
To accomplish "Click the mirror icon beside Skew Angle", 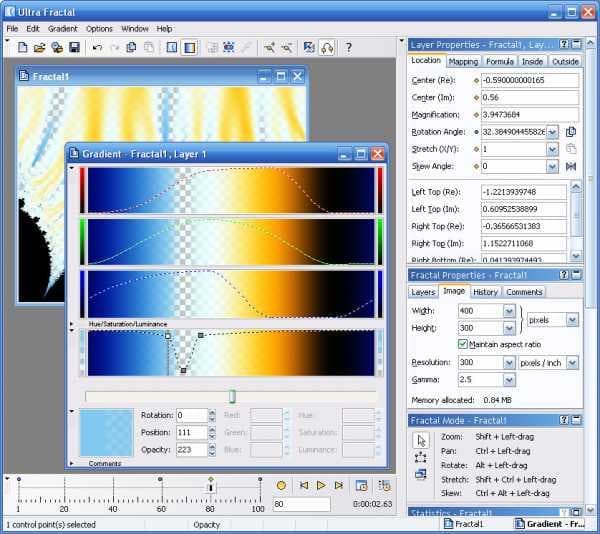I will coord(571,166).
